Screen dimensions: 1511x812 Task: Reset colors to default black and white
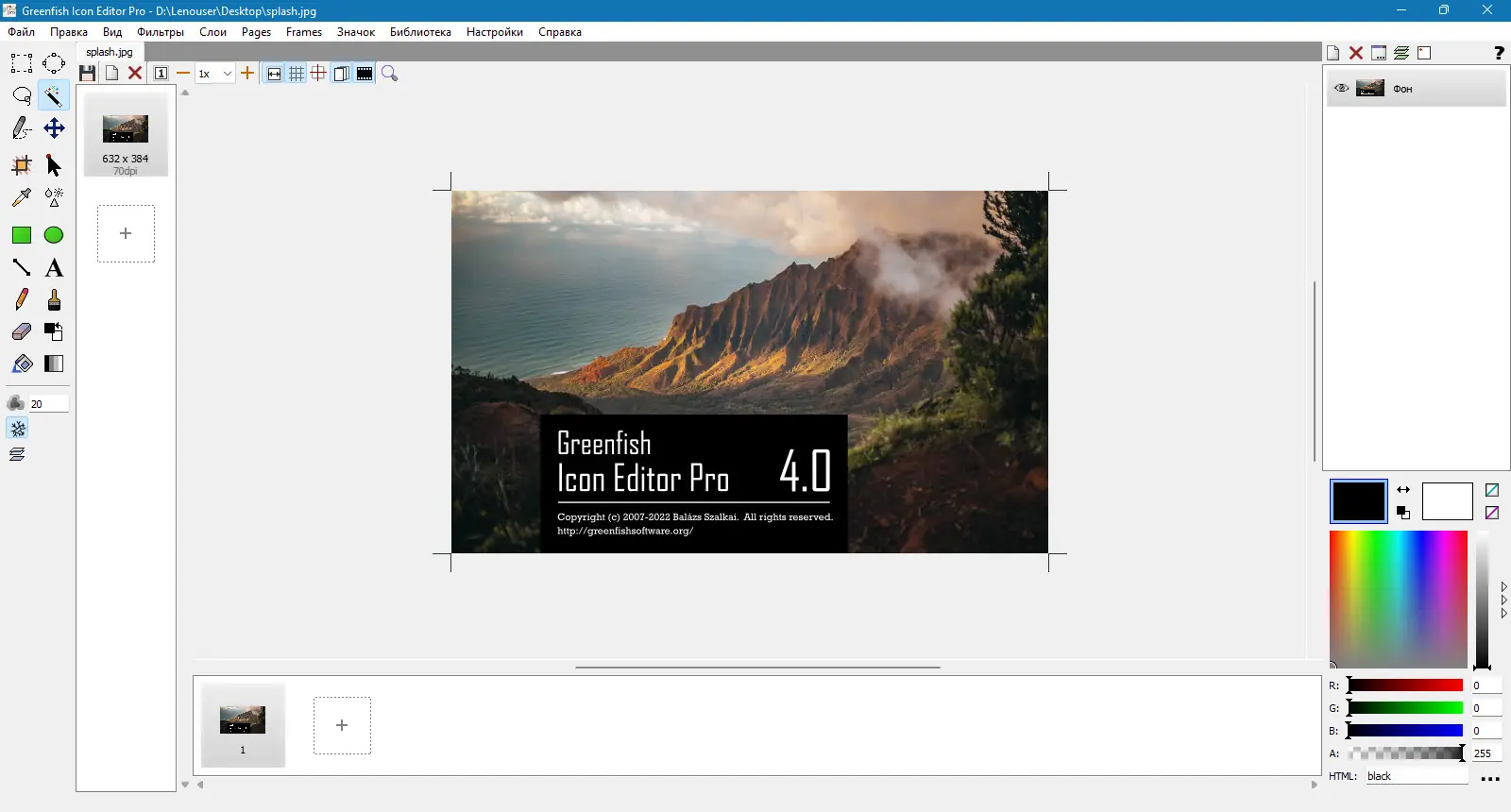[1403, 513]
